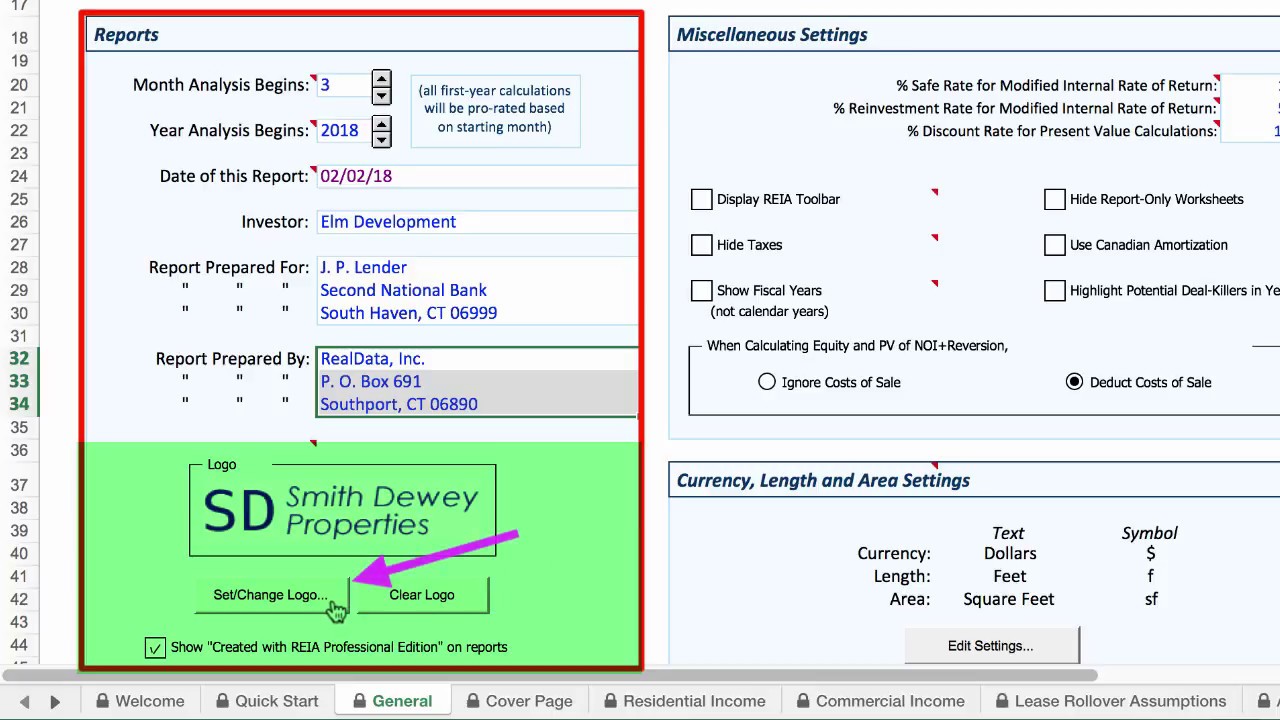Enable Use Canadian Amortization checkbox
The image size is (1280, 720).
(1055, 245)
